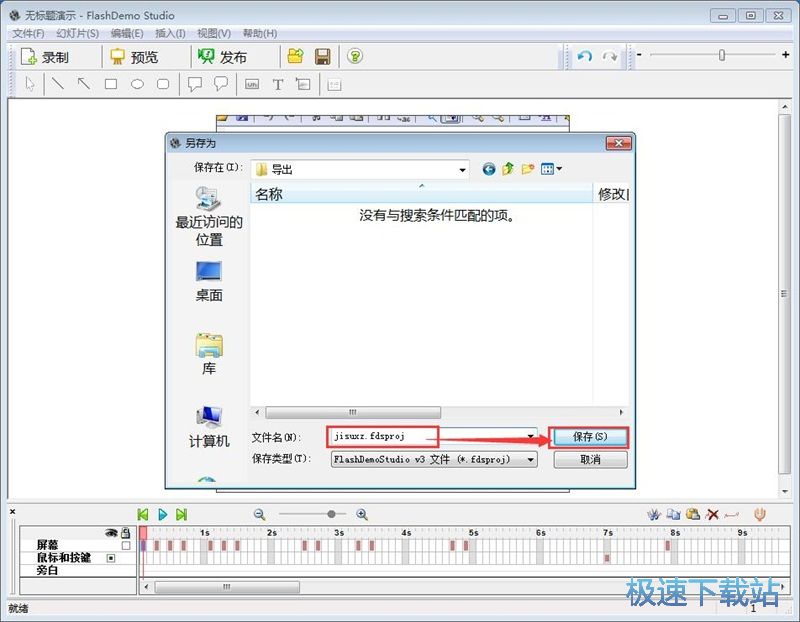Click the zoom minus button at top
The height and width of the screenshot is (622, 800).
[639, 54]
